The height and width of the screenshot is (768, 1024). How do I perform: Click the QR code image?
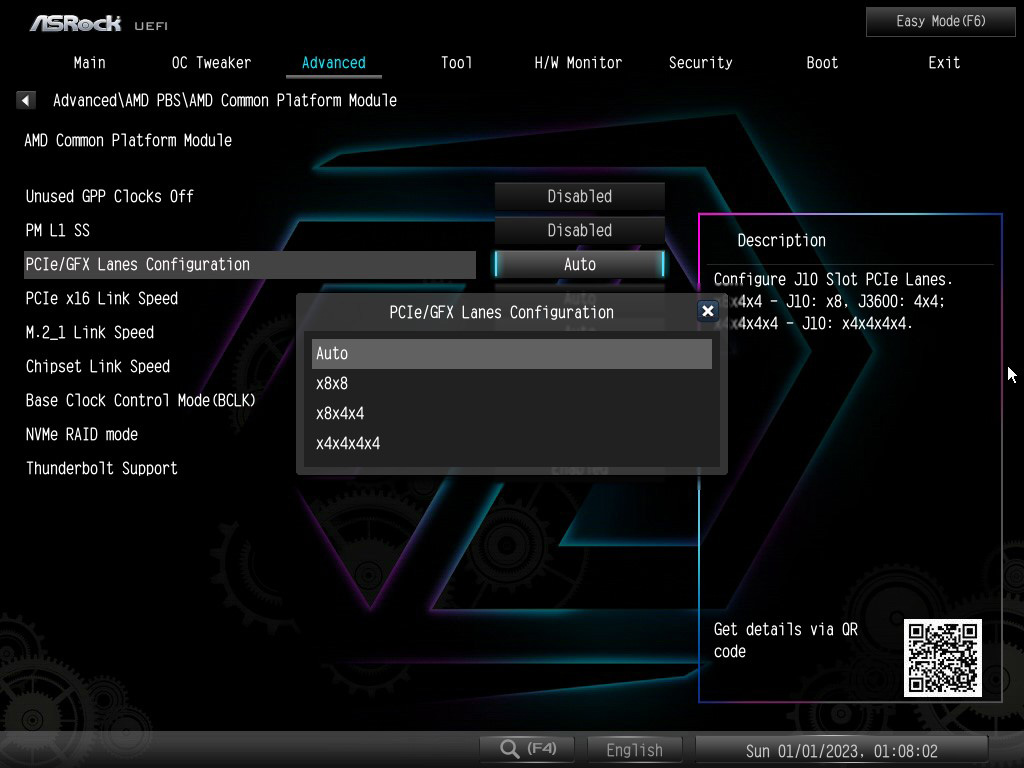point(942,658)
